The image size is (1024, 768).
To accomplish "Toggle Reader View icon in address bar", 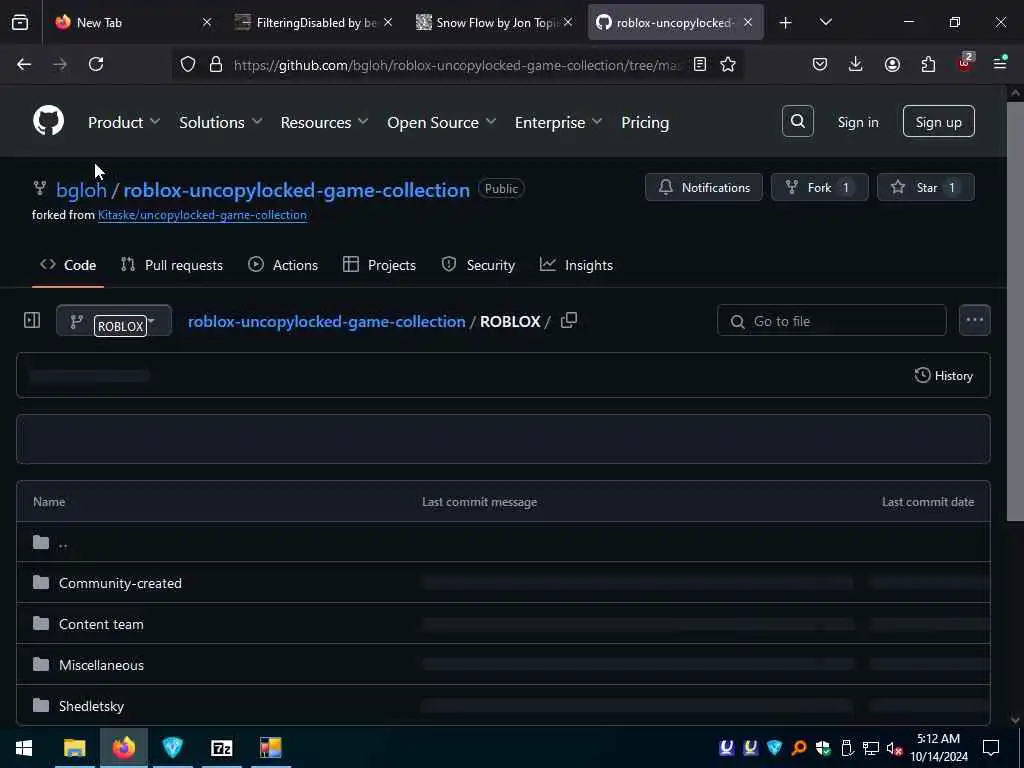I will click(699, 64).
